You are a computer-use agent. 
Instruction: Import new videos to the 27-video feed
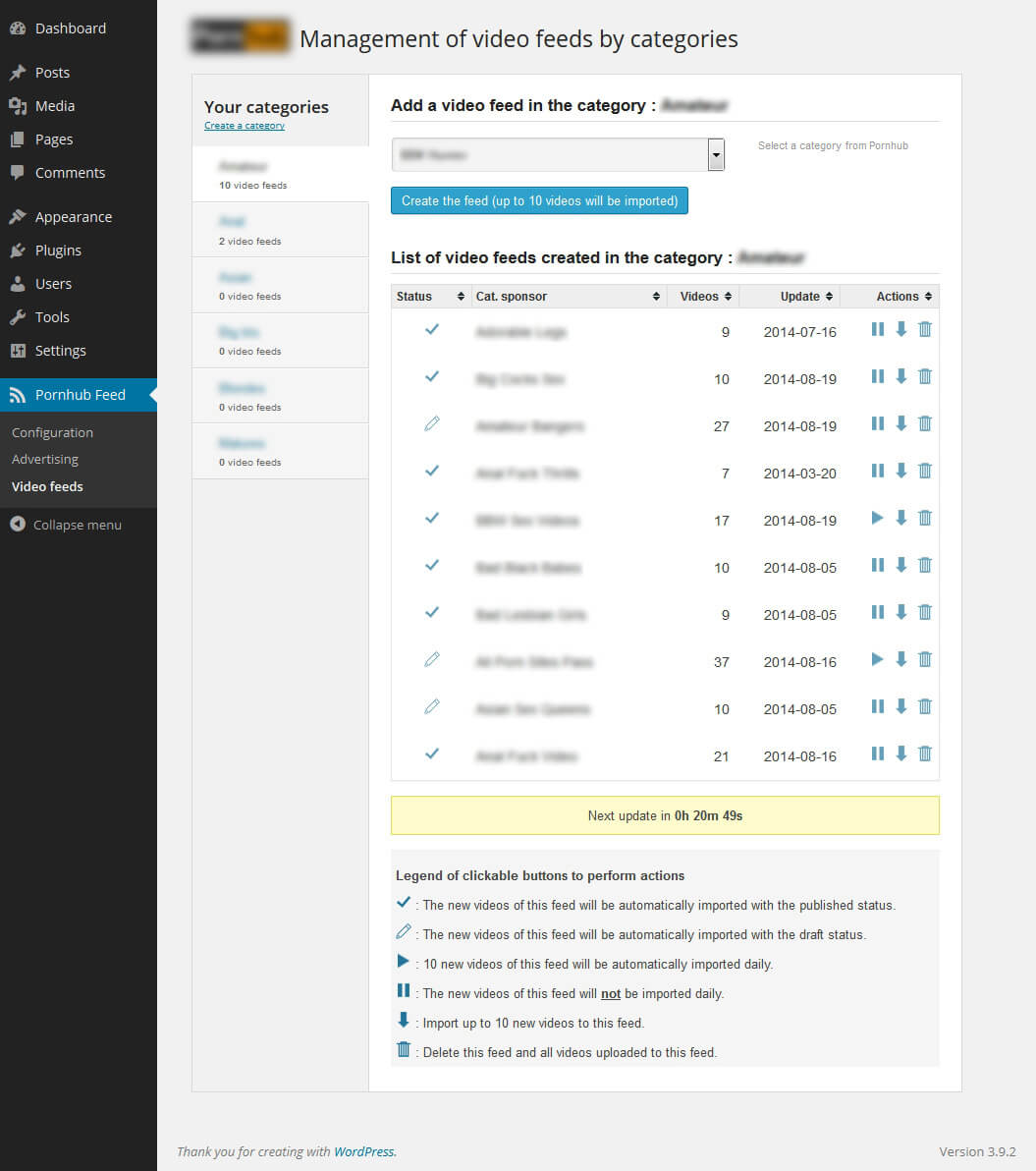(x=901, y=423)
